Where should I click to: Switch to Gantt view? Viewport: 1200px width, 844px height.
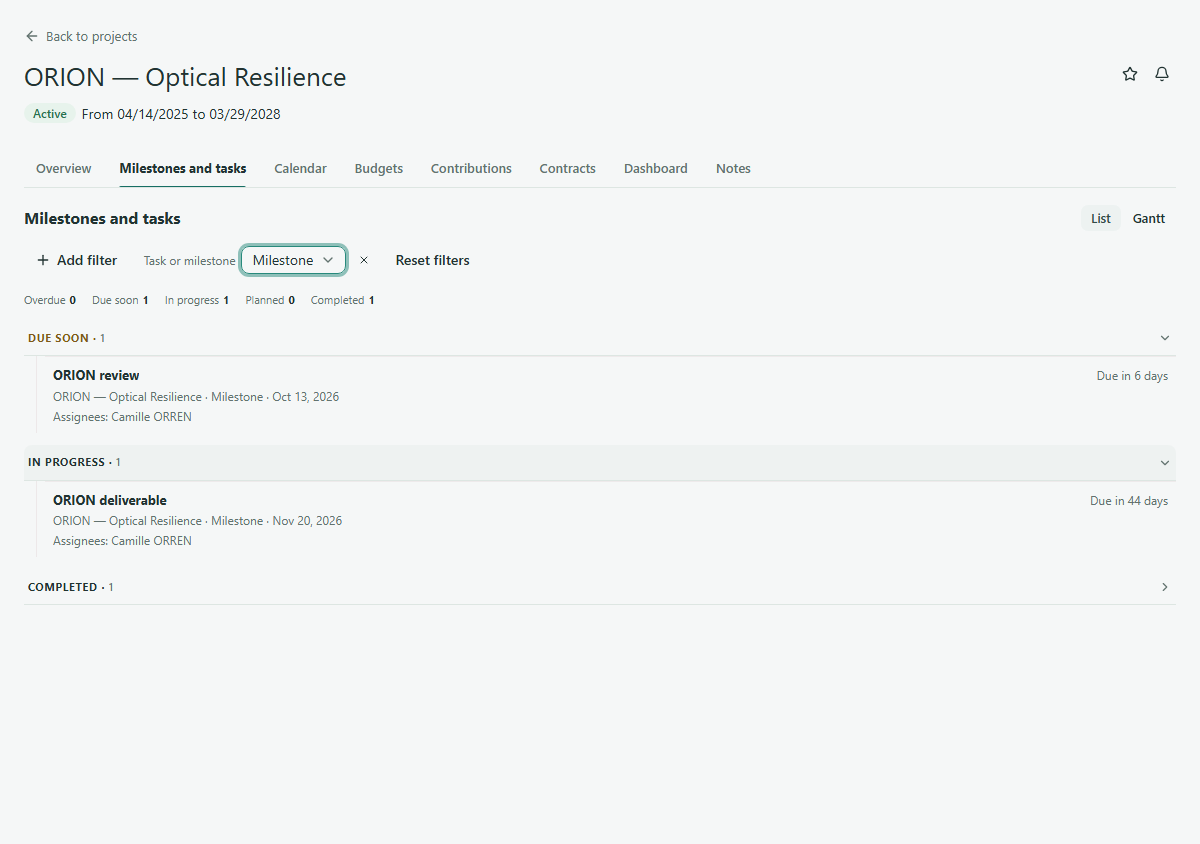[x=1149, y=218]
